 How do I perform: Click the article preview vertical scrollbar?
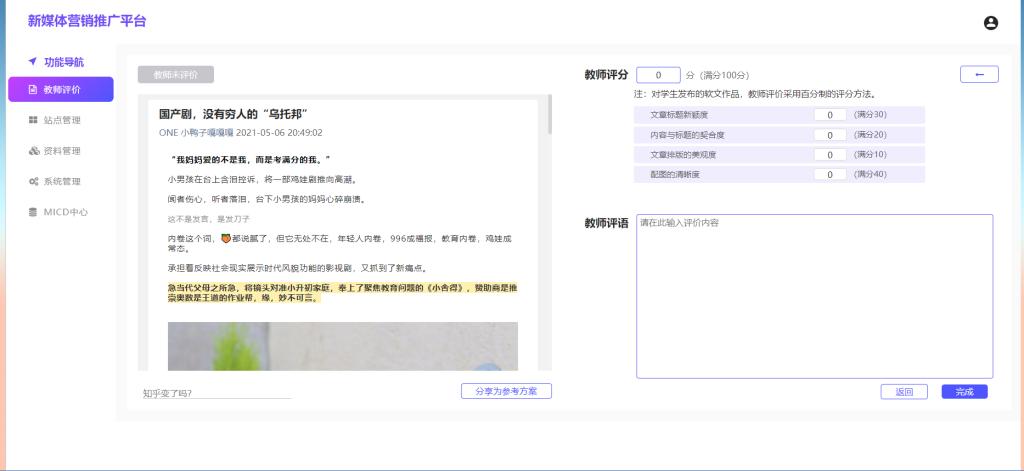(549, 117)
